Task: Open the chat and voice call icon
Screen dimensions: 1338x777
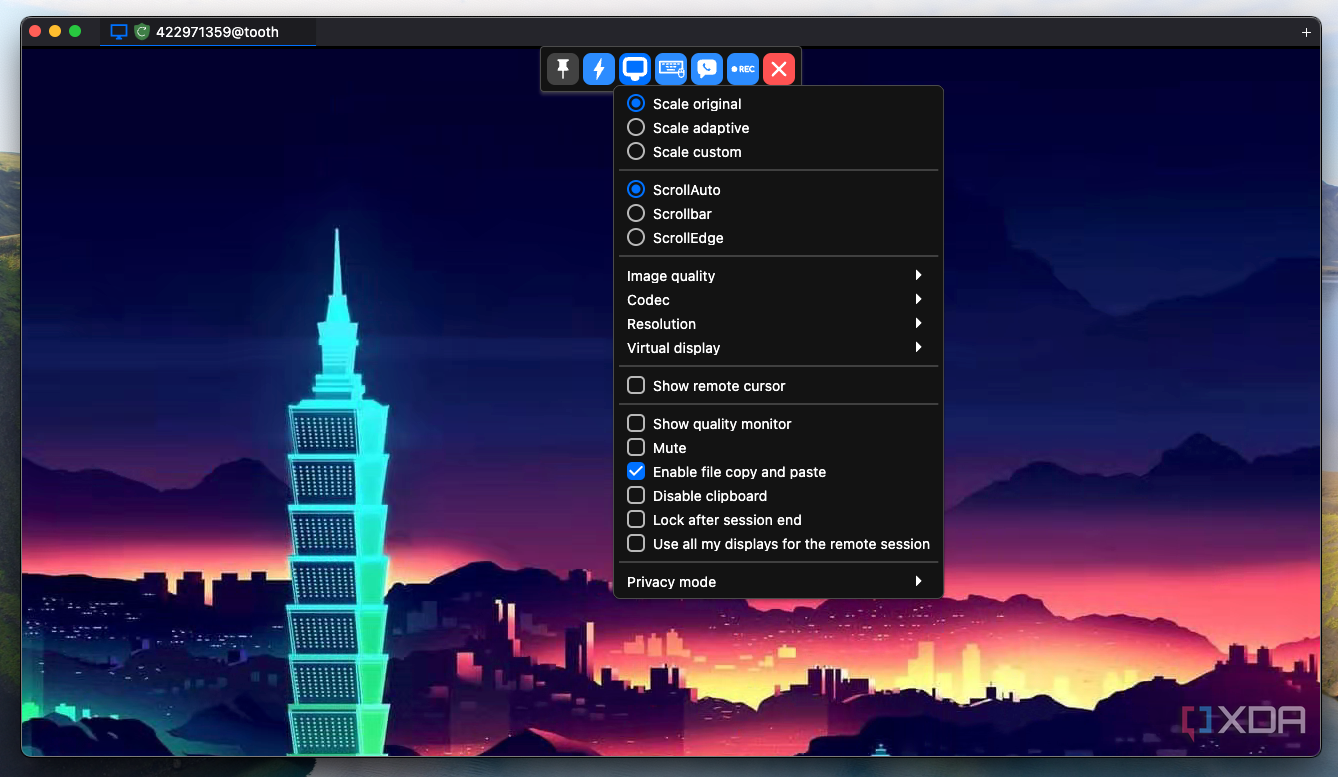Action: (x=707, y=69)
